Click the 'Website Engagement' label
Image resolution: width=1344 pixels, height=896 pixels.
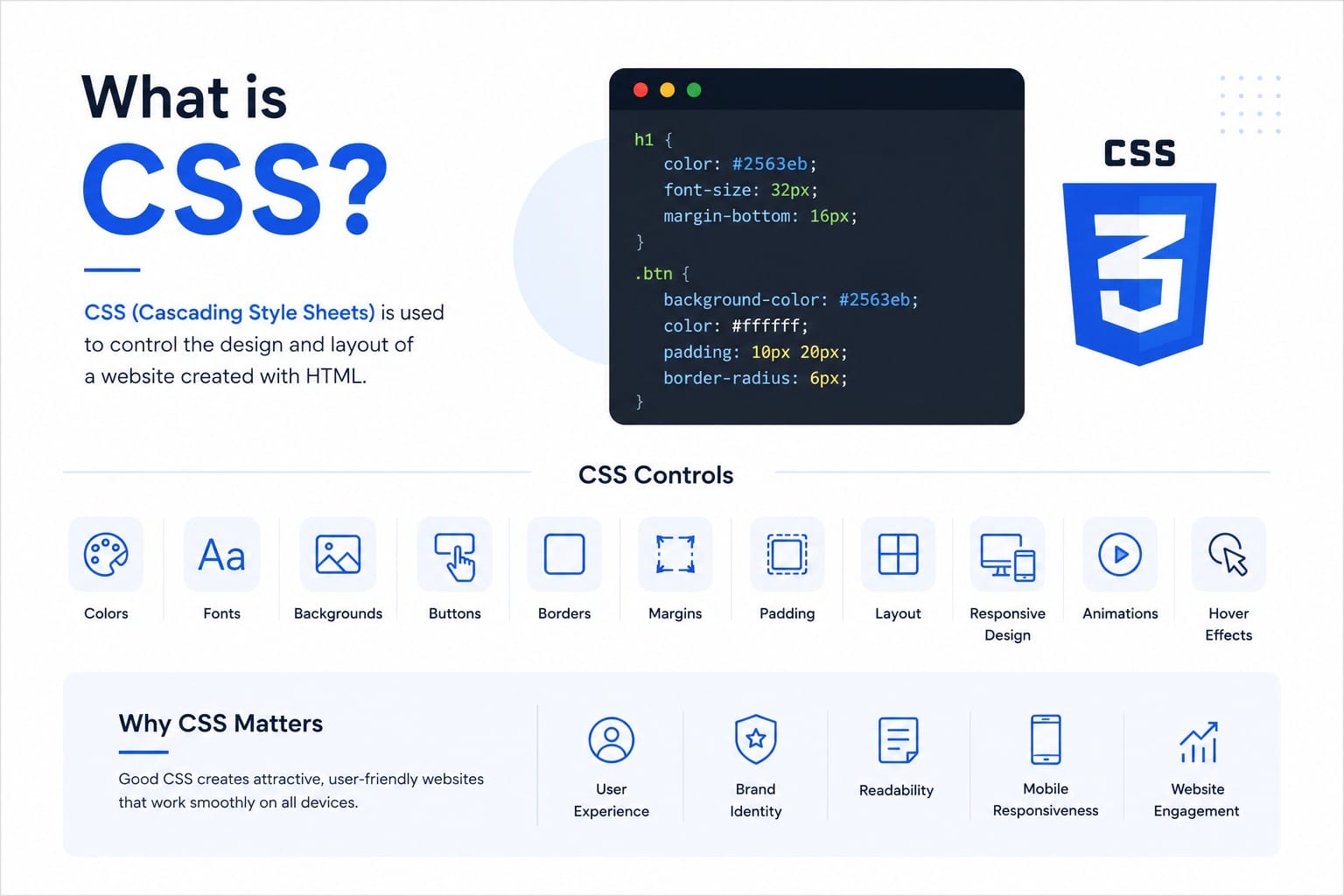(1197, 800)
